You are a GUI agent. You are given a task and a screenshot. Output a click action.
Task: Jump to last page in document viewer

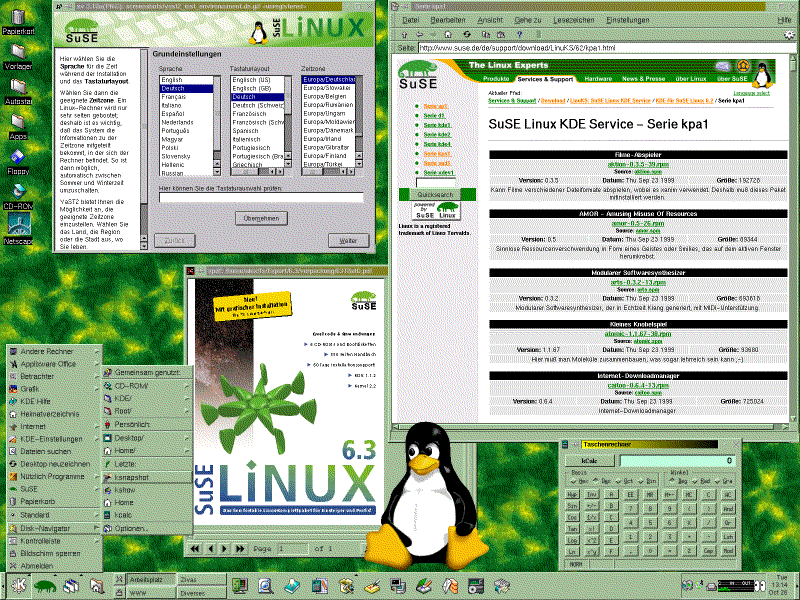(240, 548)
